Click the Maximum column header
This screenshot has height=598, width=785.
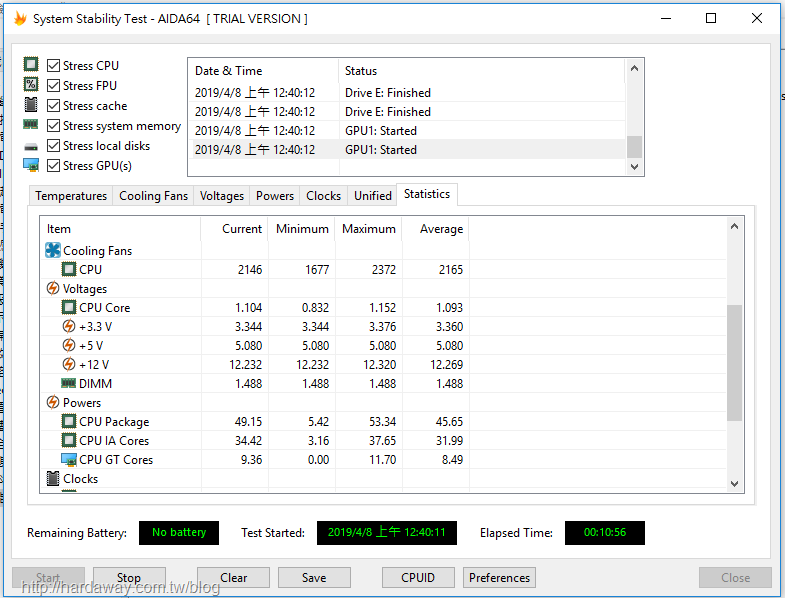[368, 229]
